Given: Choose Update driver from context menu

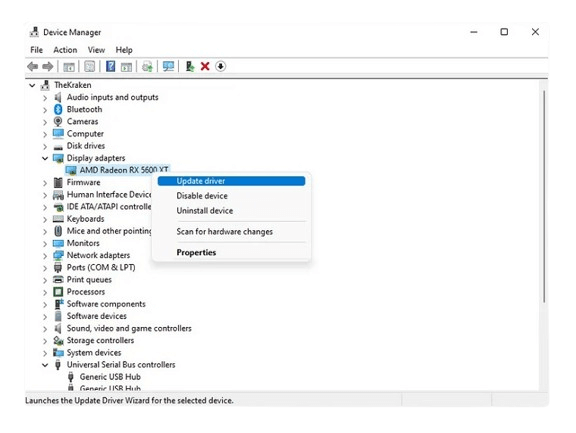Looking at the screenshot, I should pos(231,181).
